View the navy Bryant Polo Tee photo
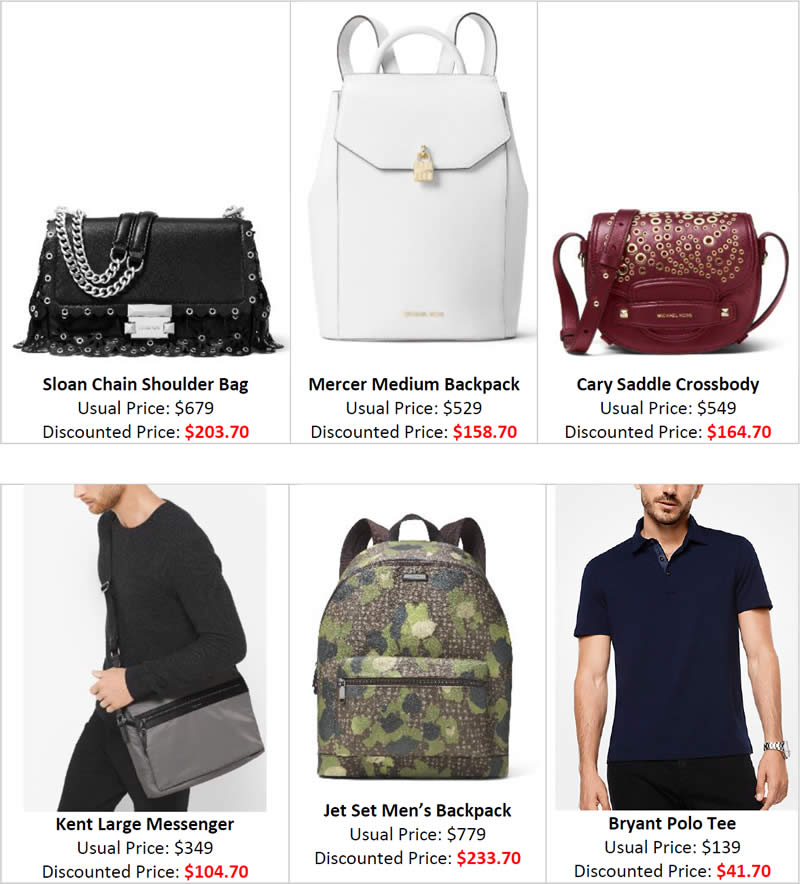The image size is (800, 884). 677,647
